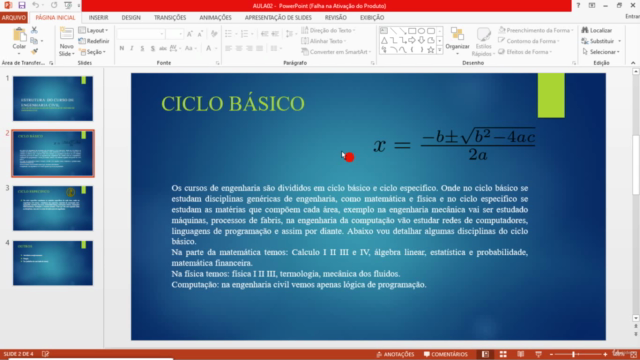Switch to APRESENTAÇÃO DE SLIDES tab
The height and width of the screenshot is (360, 640).
click(278, 18)
